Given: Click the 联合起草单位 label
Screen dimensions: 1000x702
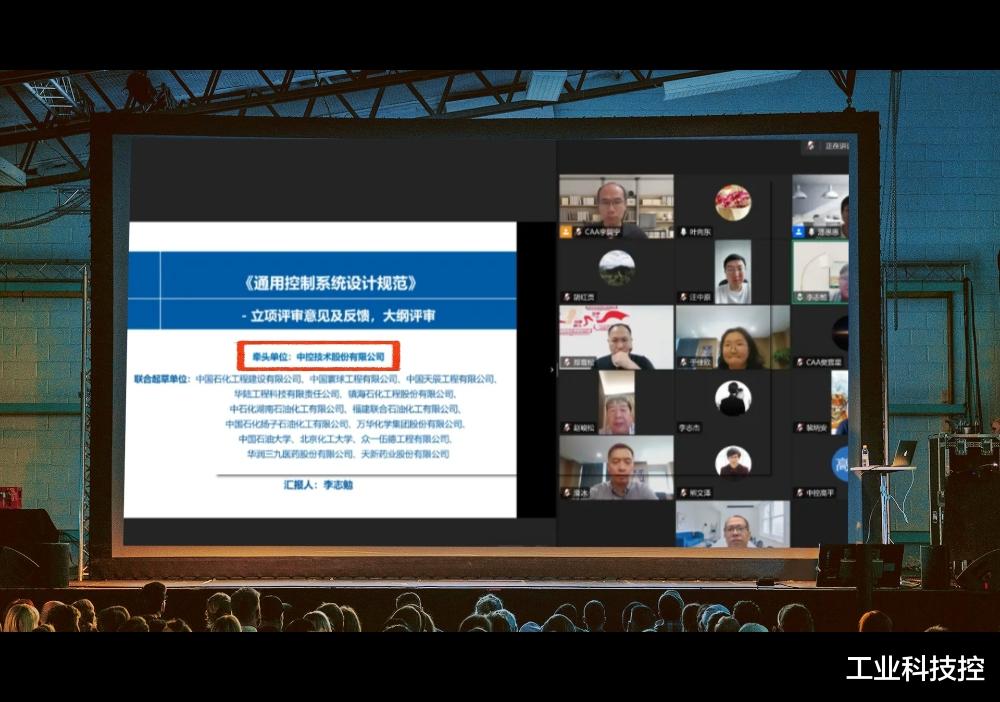Looking at the screenshot, I should pyautogui.click(x=162, y=379).
